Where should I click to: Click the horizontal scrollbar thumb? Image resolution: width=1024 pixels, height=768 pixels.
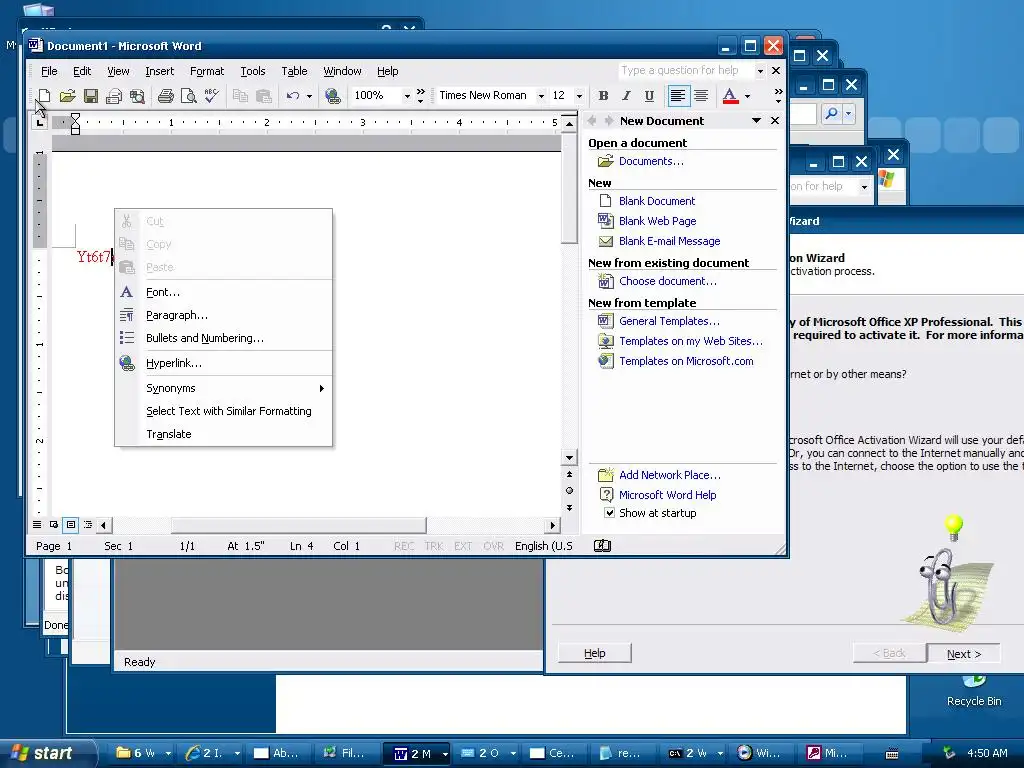(x=298, y=525)
